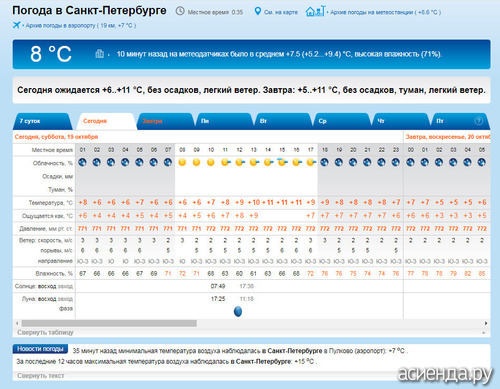Click the 'Облачность, %' row label

53,163
